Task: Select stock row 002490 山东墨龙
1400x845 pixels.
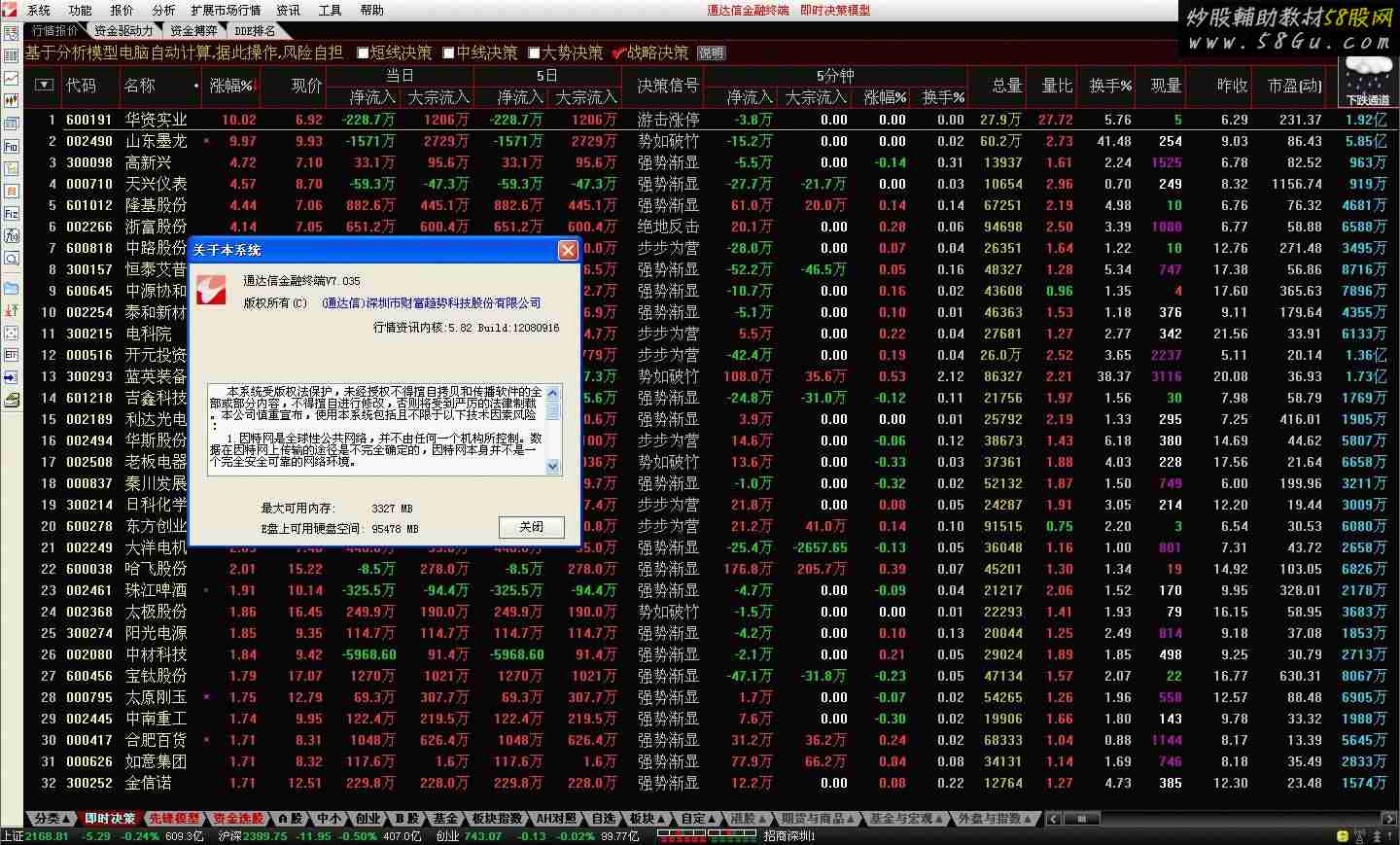Action: 710,141
